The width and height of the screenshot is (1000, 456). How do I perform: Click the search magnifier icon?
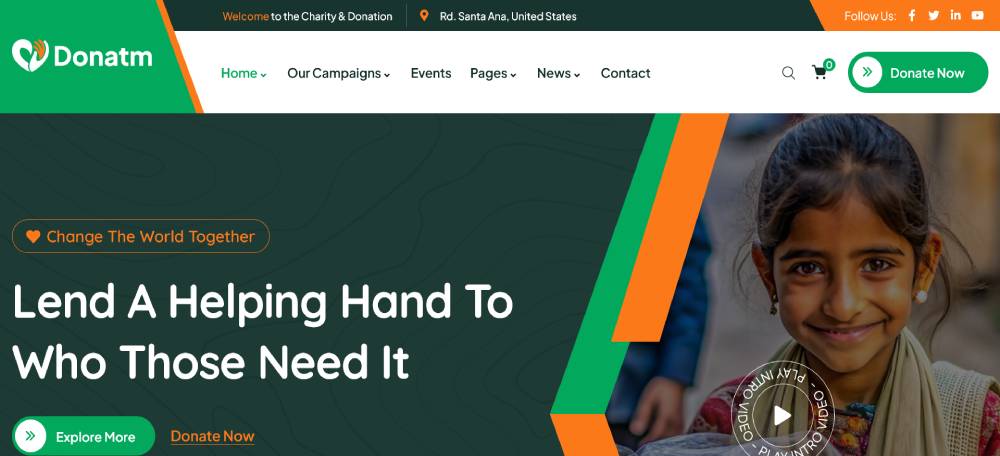pyautogui.click(x=788, y=73)
